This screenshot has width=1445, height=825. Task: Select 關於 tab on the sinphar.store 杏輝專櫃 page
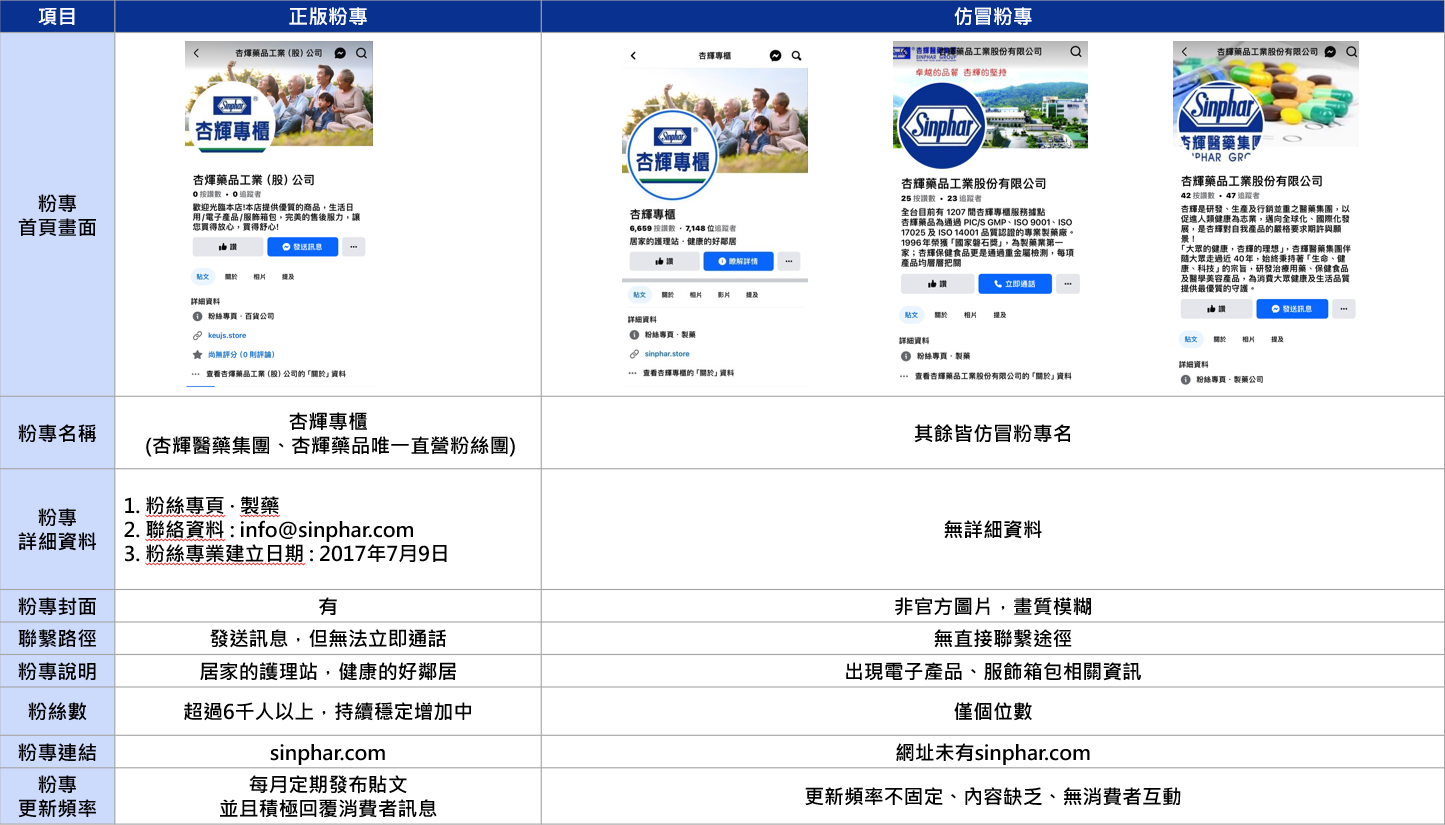(x=668, y=295)
